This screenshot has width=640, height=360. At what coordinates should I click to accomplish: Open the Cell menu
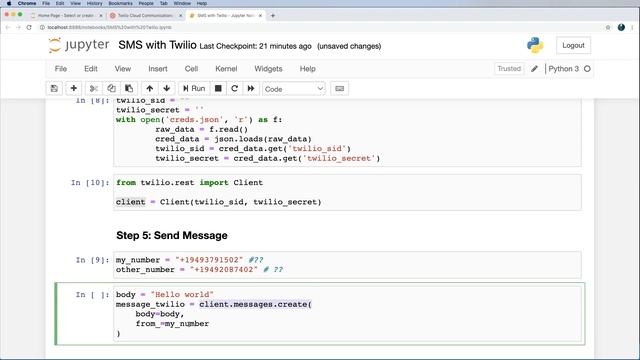click(x=191, y=69)
